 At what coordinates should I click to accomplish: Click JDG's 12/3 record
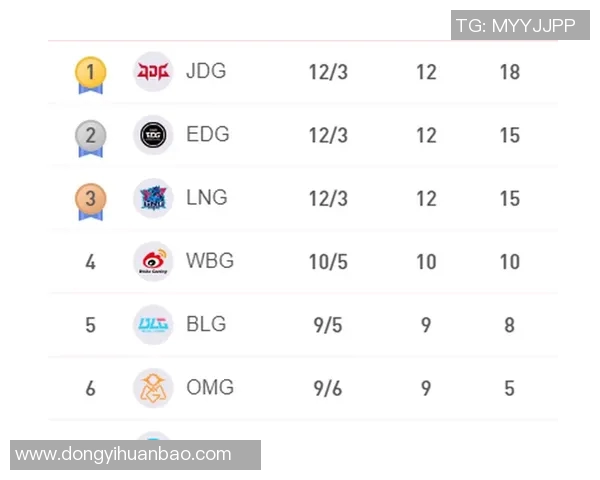click(x=328, y=72)
